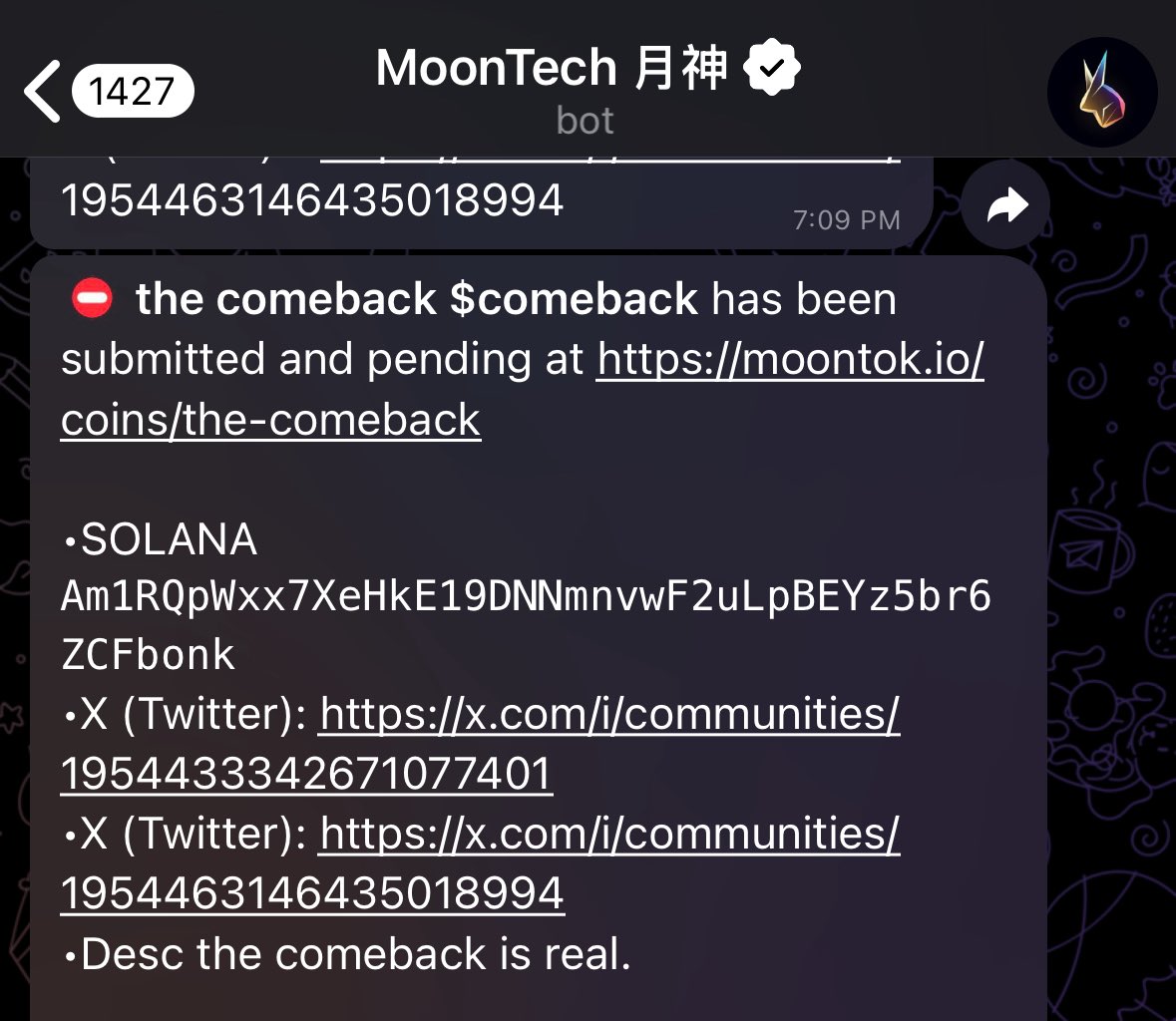This screenshot has height=1021, width=1176.
Task: Tap the 'Desc the comeback is real.' line
Action: tap(347, 953)
